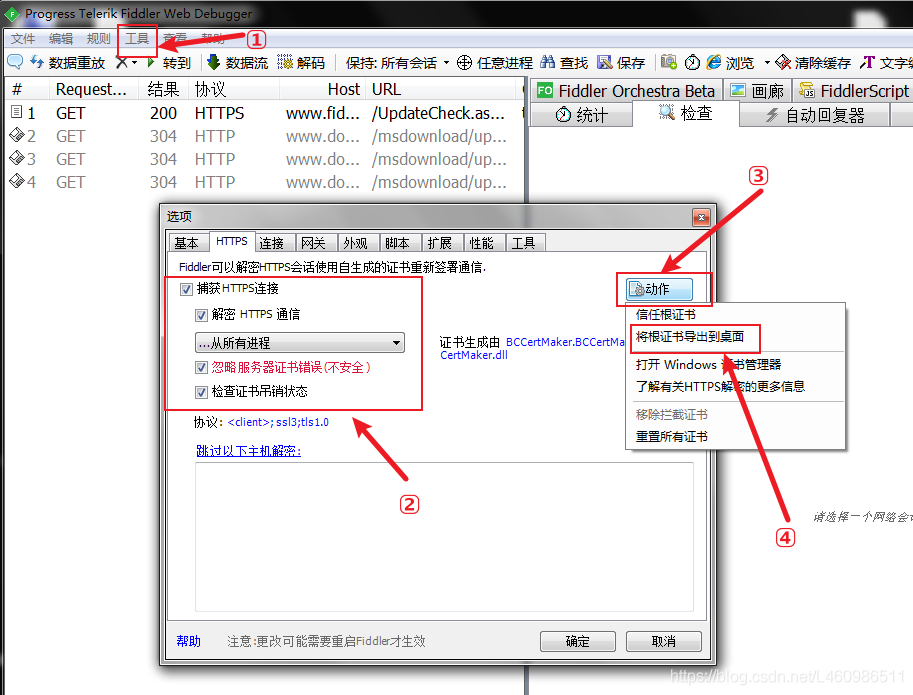
Task: Click the 保存 save toolbar button
Action: point(621,62)
